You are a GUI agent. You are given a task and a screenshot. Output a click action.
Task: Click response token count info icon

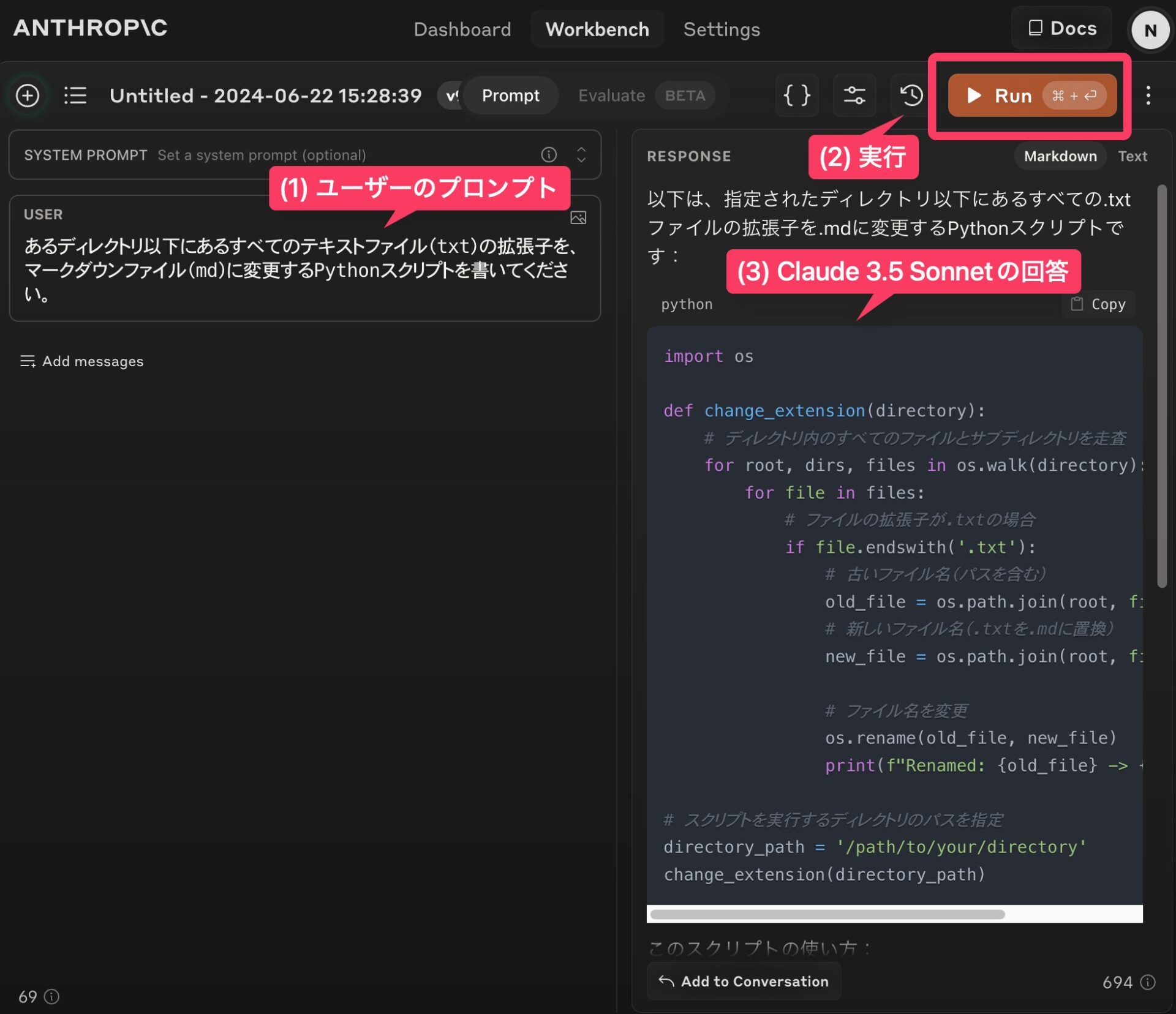[x=1148, y=982]
